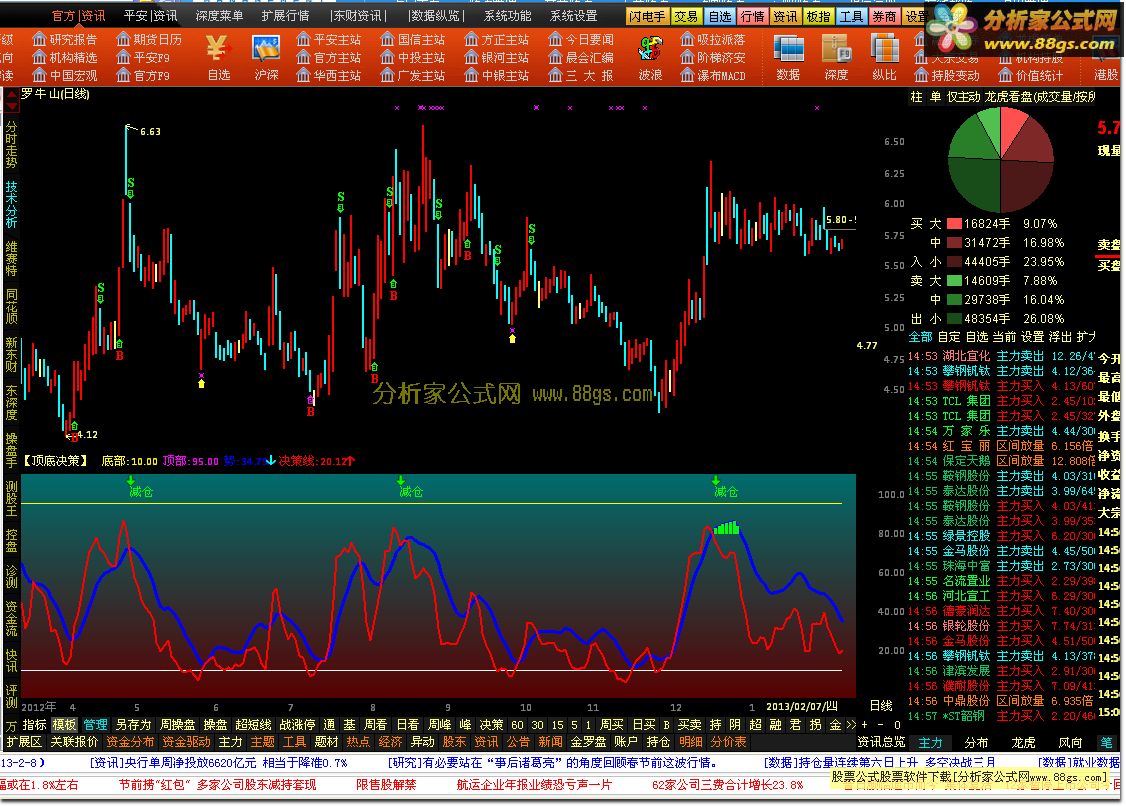The image size is (1126, 806).
Task: Toggle the 买卖 signal button
Action: [689, 725]
